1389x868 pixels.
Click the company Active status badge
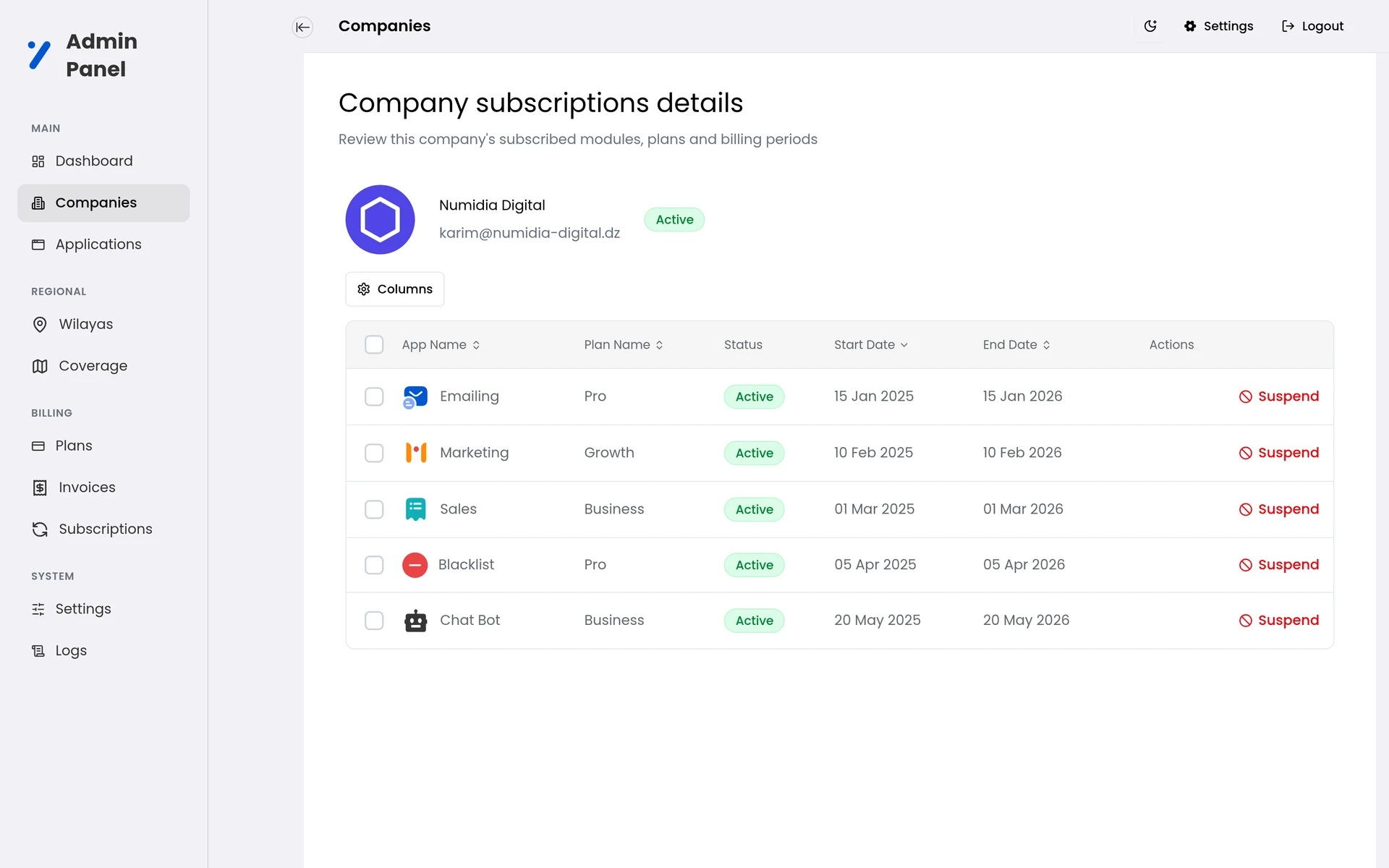pos(674,220)
